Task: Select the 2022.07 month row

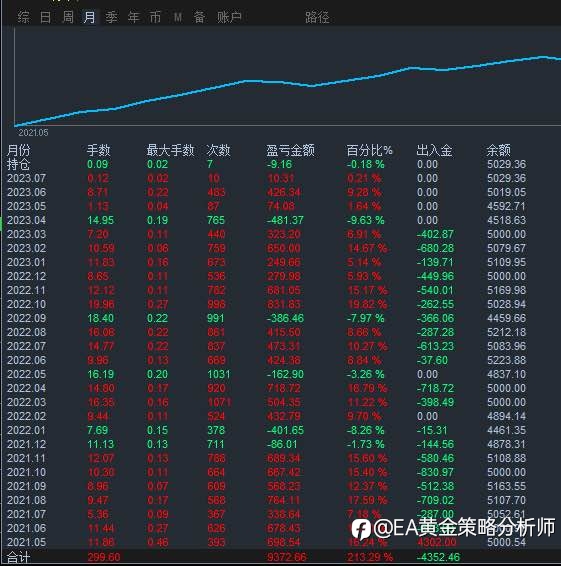Action: (x=266, y=347)
